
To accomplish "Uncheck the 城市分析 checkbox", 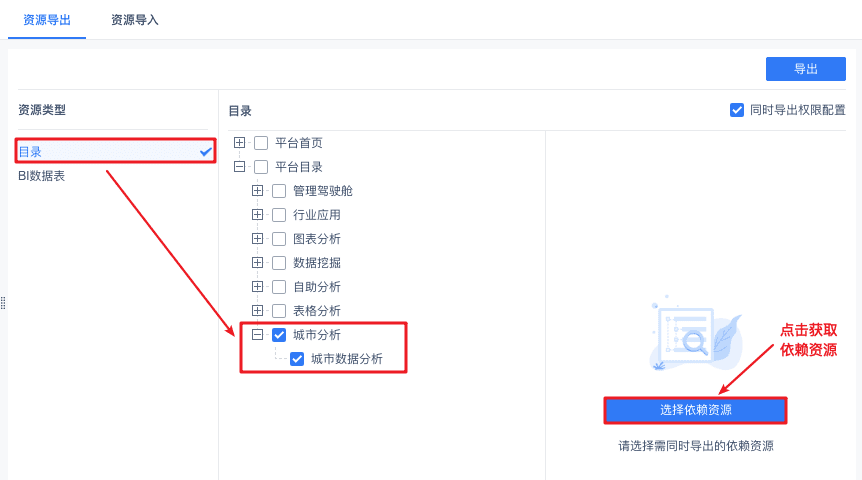I will point(279,335).
